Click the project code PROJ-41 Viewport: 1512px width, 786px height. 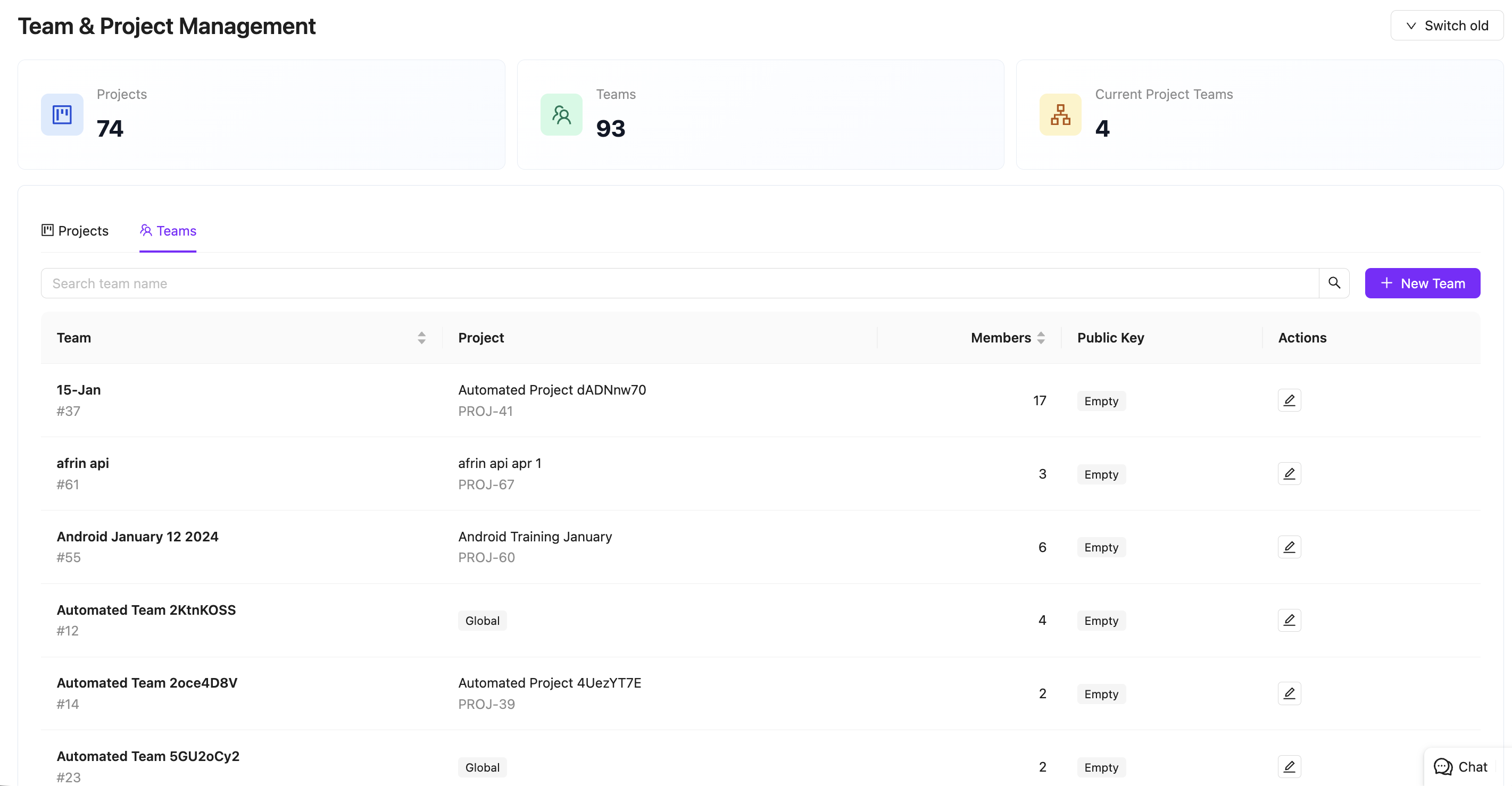tap(485, 411)
